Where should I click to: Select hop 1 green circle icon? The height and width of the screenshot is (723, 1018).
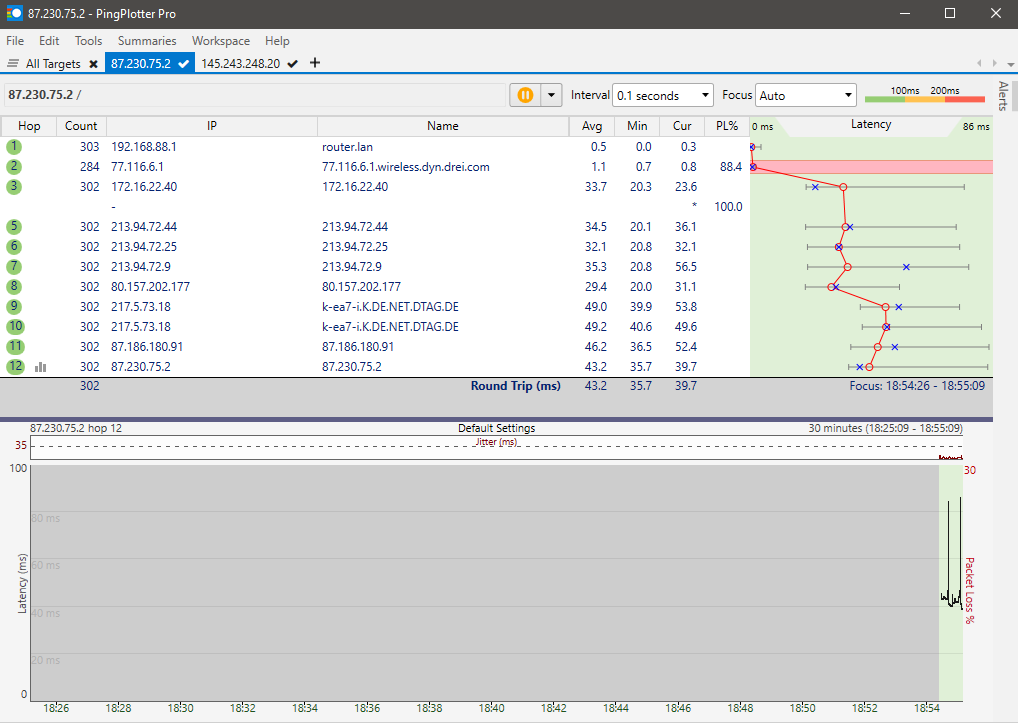point(14,147)
